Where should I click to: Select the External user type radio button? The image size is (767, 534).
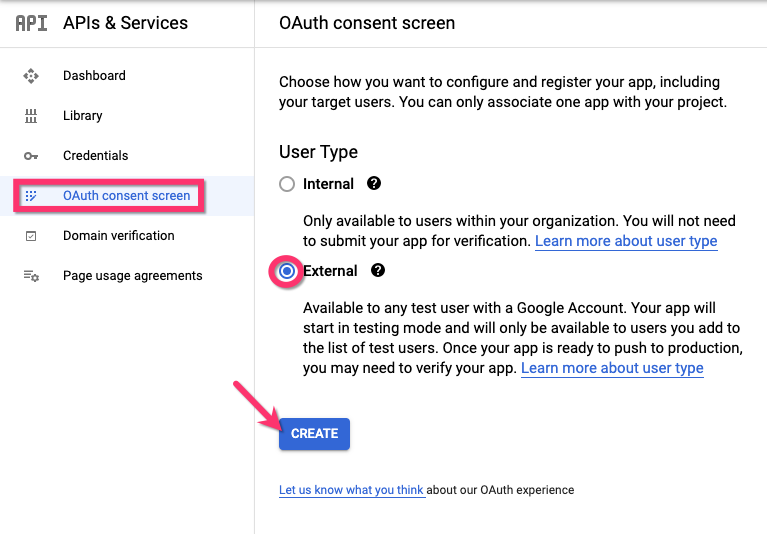point(288,271)
